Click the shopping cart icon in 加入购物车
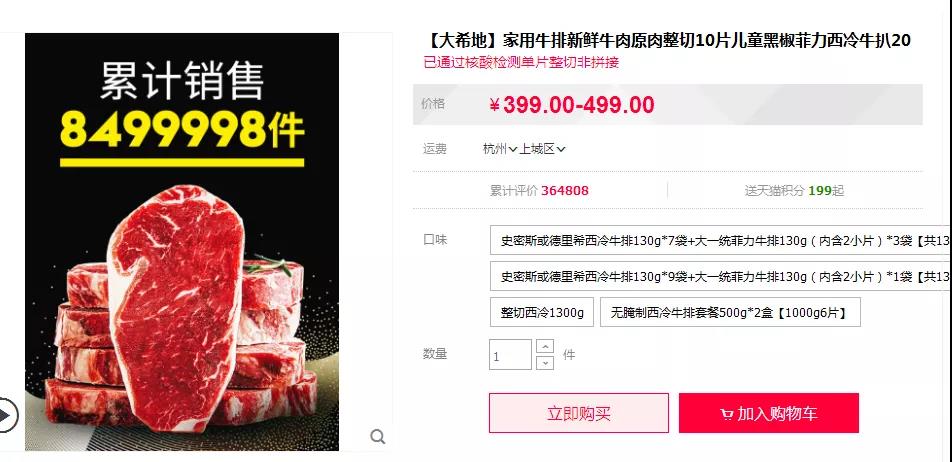The image size is (952, 462). [x=726, y=415]
